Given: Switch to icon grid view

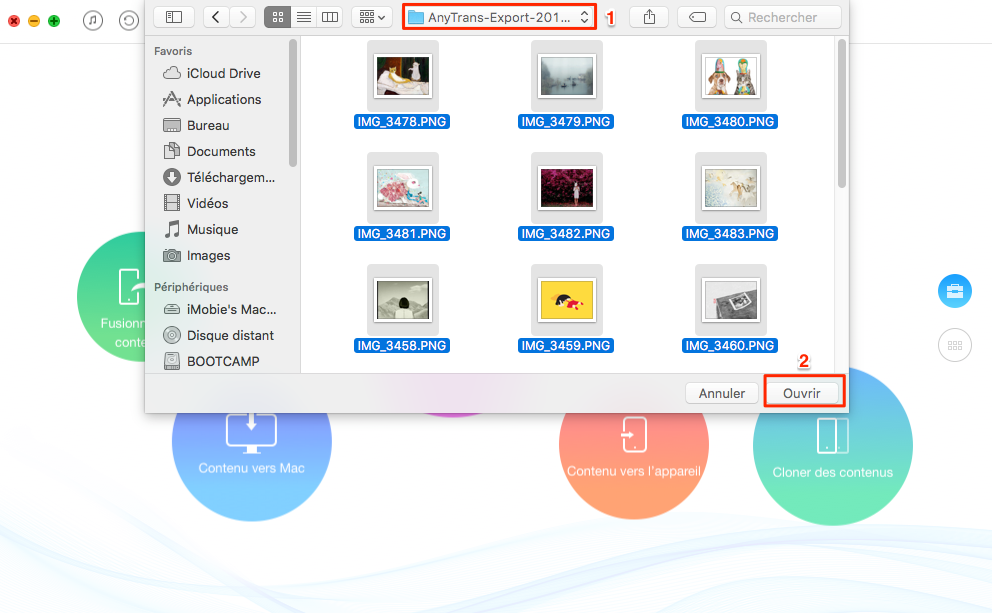Looking at the screenshot, I should [x=277, y=17].
